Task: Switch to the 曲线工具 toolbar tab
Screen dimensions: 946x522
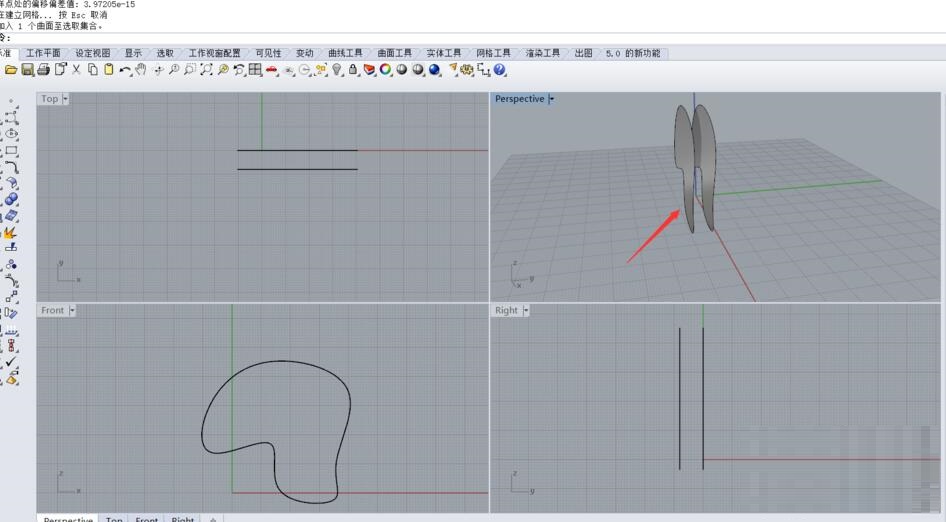Action: 345,53
